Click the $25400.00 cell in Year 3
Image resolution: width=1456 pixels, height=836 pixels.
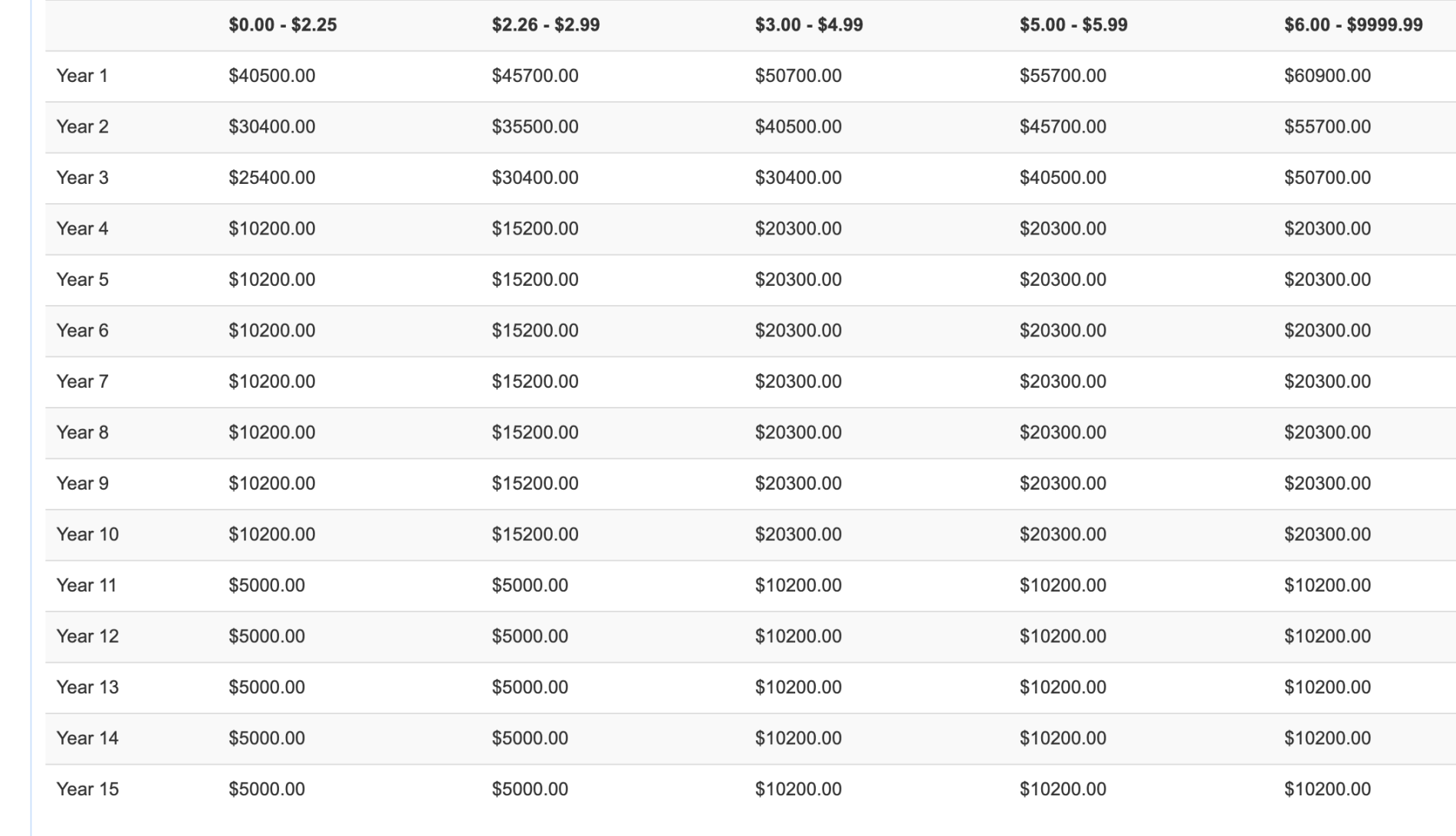click(271, 178)
